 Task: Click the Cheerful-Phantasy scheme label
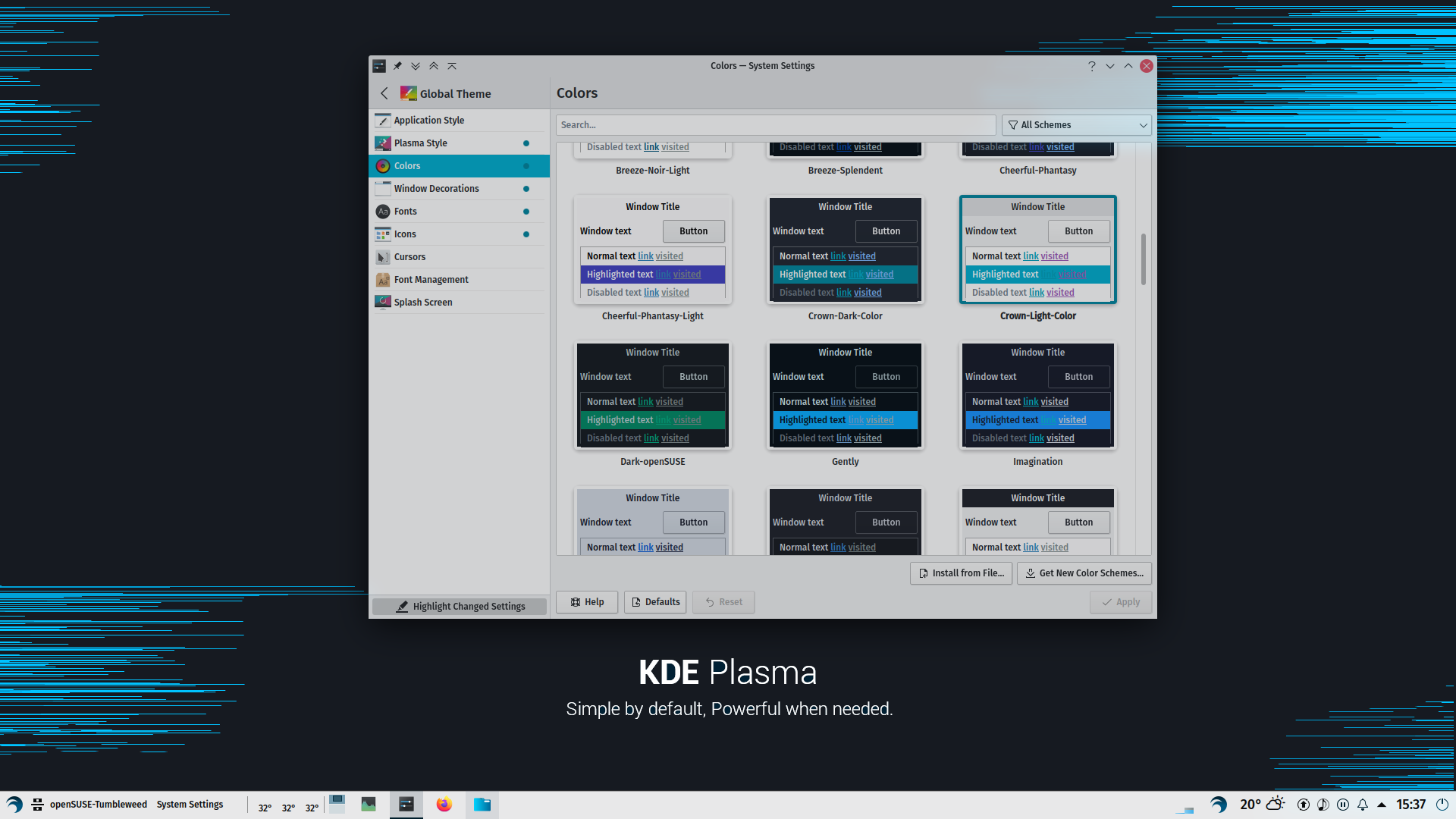[x=1038, y=171]
